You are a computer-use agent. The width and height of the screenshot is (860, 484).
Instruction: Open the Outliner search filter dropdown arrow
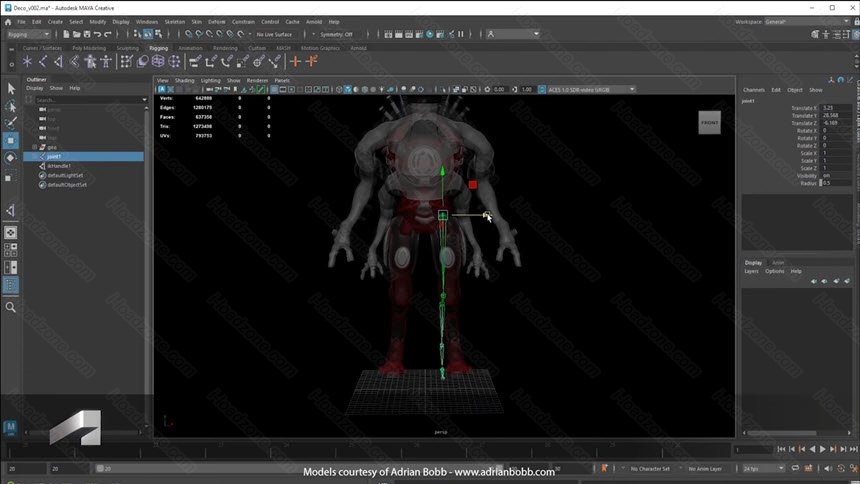145,100
